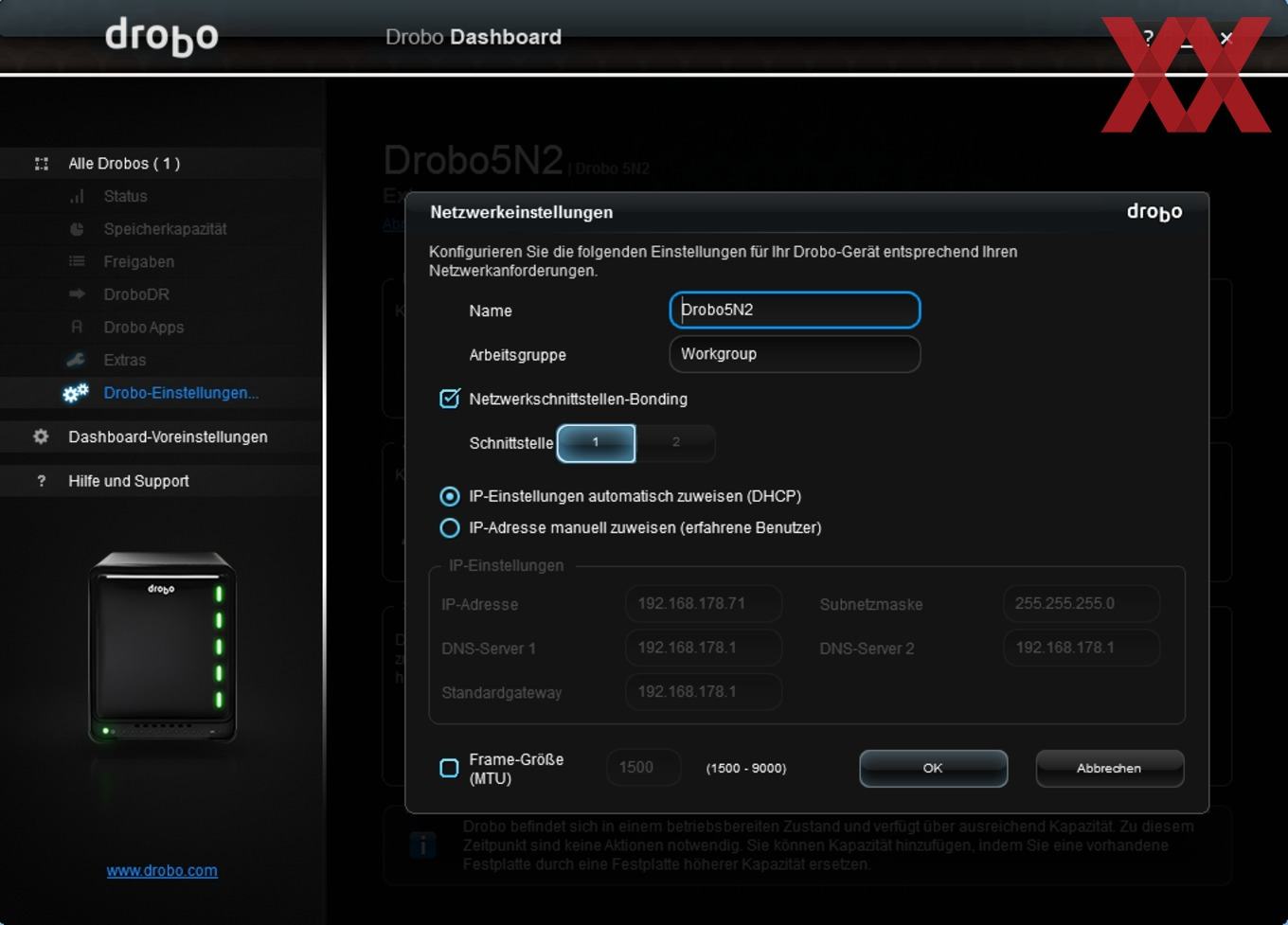Click the Speicherkapazität pie icon
Screen dimensions: 1288x925
77,229
